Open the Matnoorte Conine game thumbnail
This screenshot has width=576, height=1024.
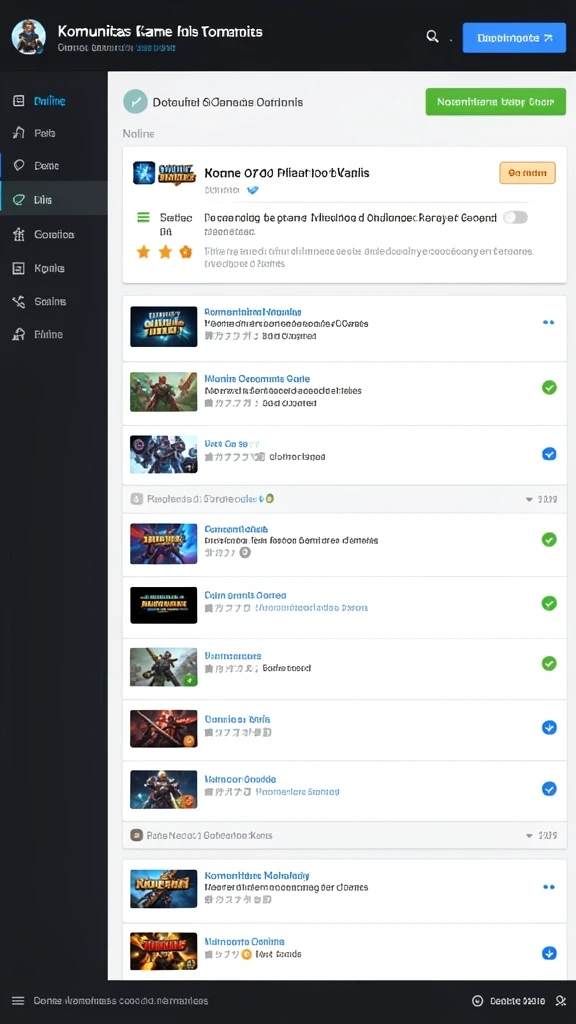[163, 952]
